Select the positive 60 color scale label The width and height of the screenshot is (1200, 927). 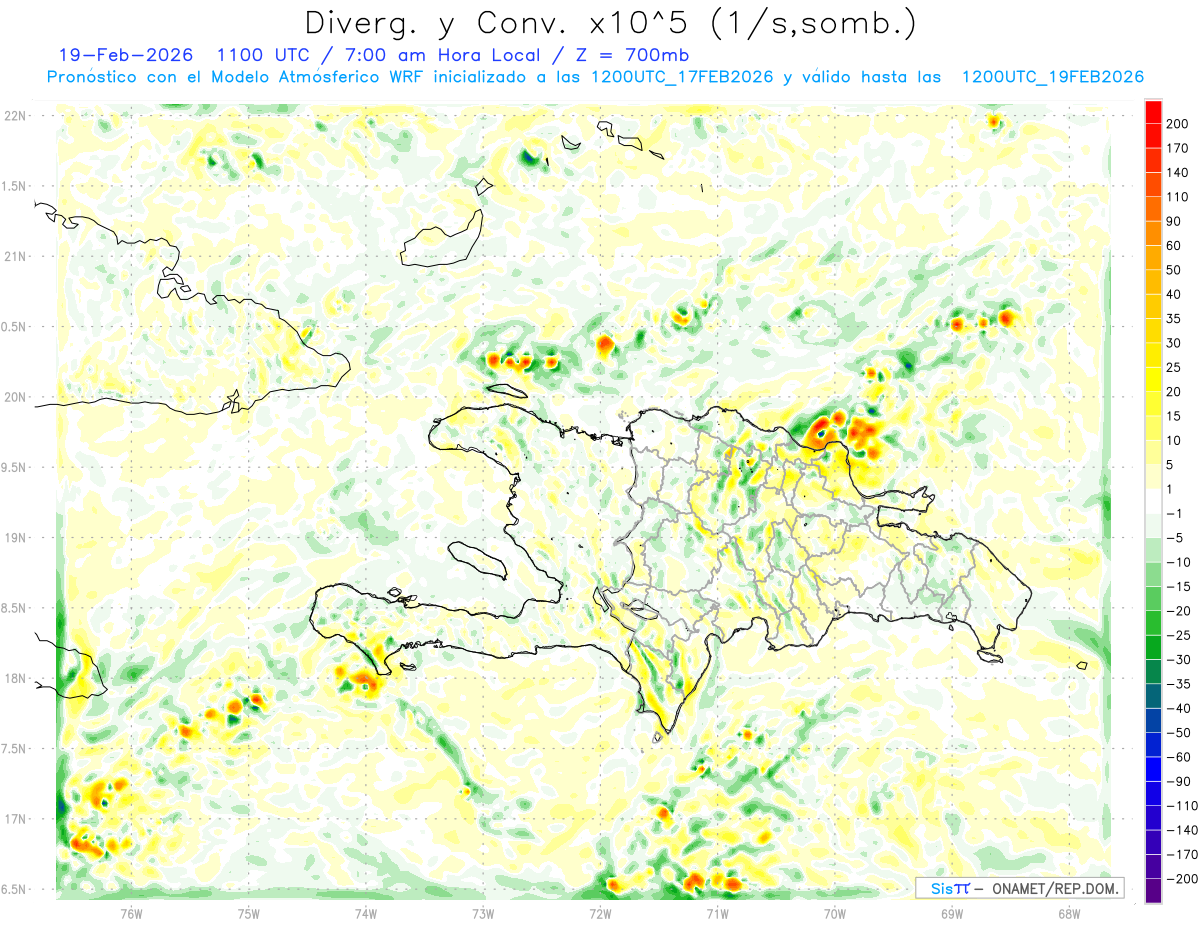1174,245
